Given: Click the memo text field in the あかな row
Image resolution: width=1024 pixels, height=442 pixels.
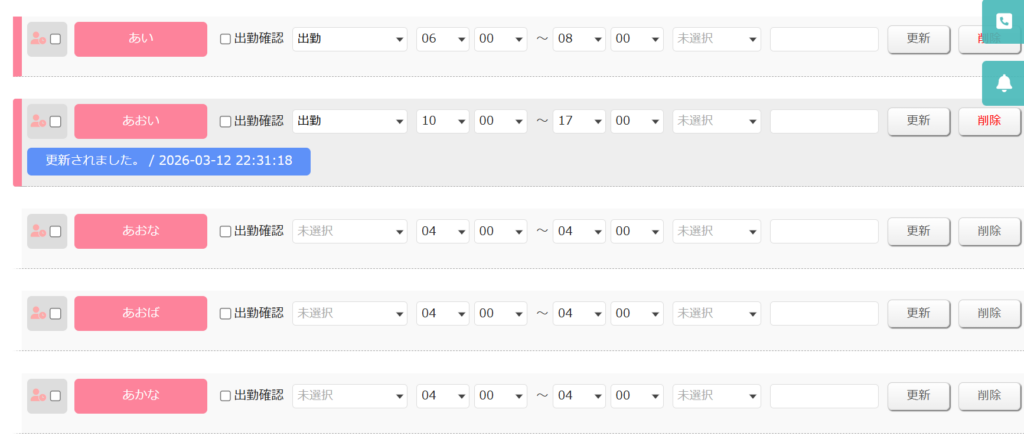Looking at the screenshot, I should [824, 396].
